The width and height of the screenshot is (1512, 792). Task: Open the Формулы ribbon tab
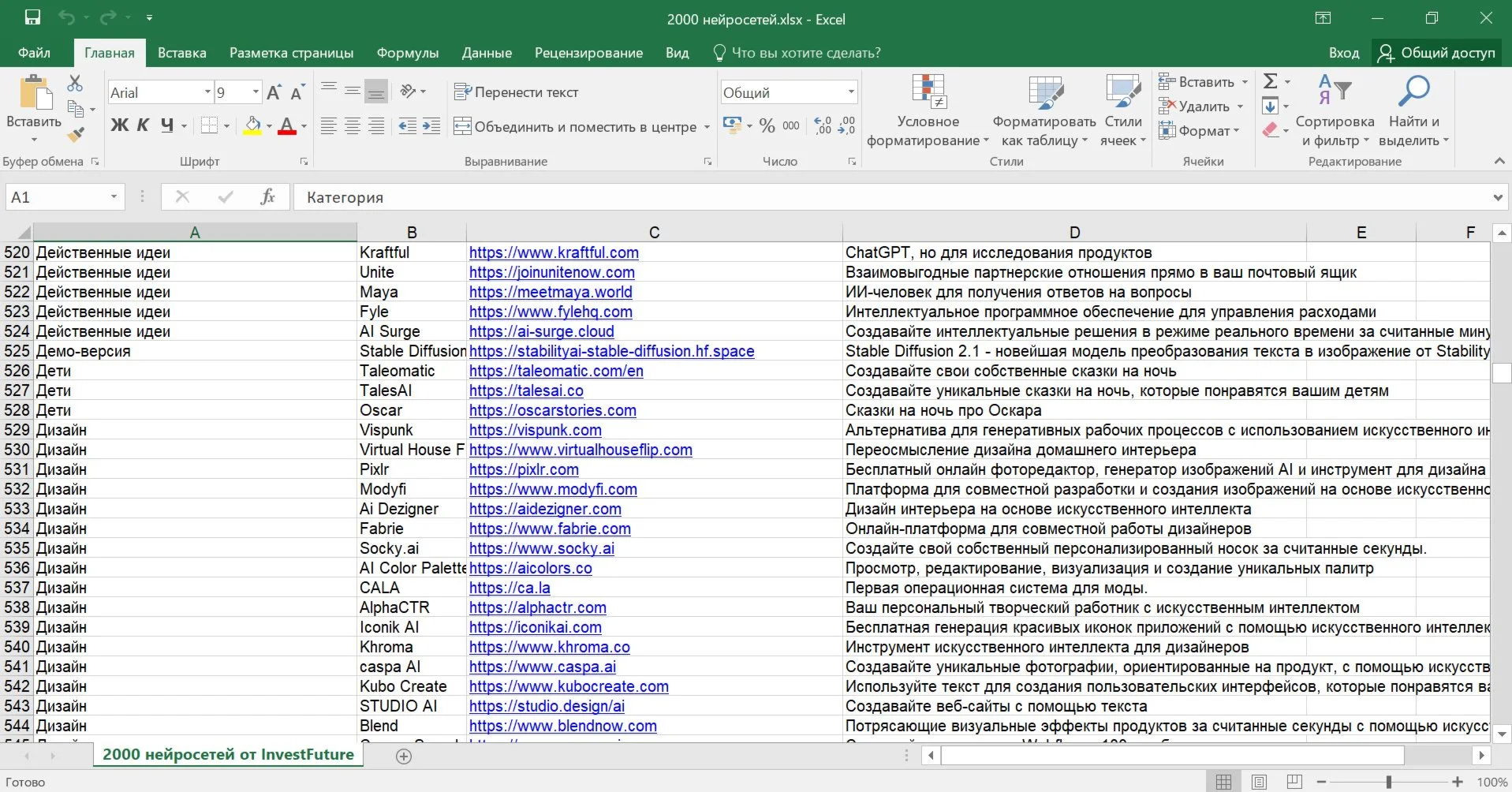tap(407, 53)
